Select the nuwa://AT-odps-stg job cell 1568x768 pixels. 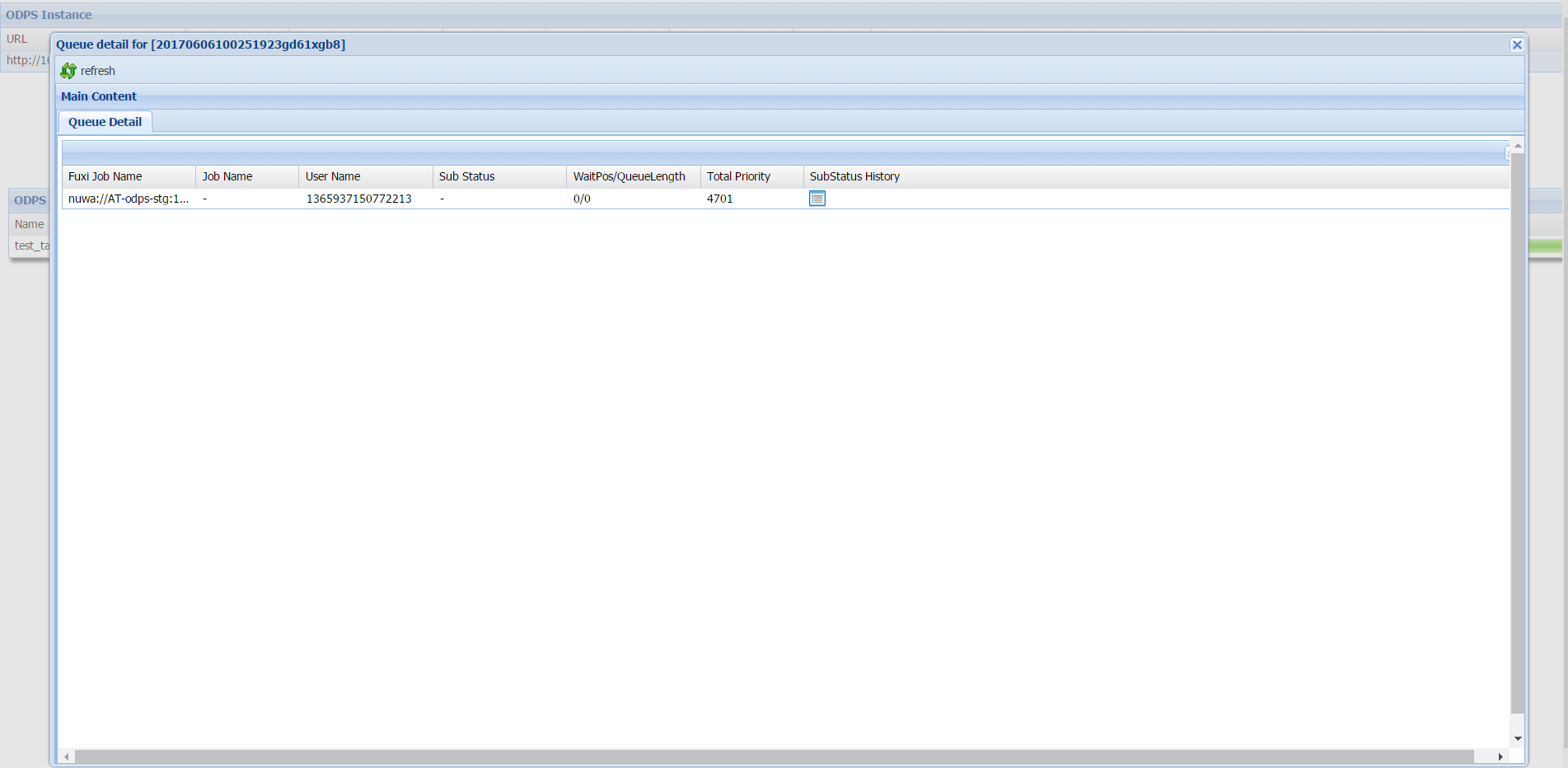click(129, 199)
